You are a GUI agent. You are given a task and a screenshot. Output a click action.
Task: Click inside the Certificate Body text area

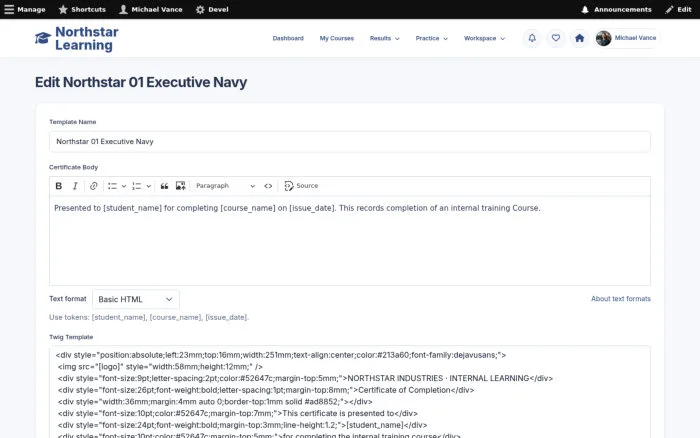pos(350,241)
